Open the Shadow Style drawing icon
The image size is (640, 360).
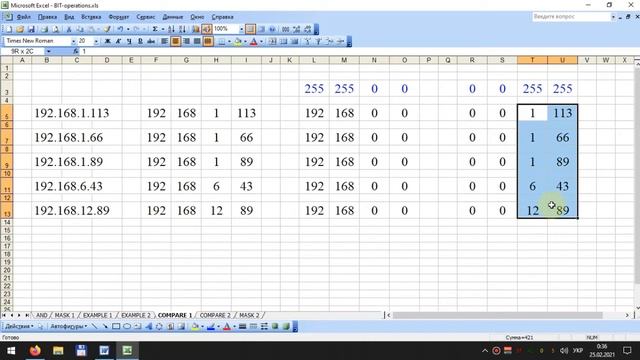275,327
